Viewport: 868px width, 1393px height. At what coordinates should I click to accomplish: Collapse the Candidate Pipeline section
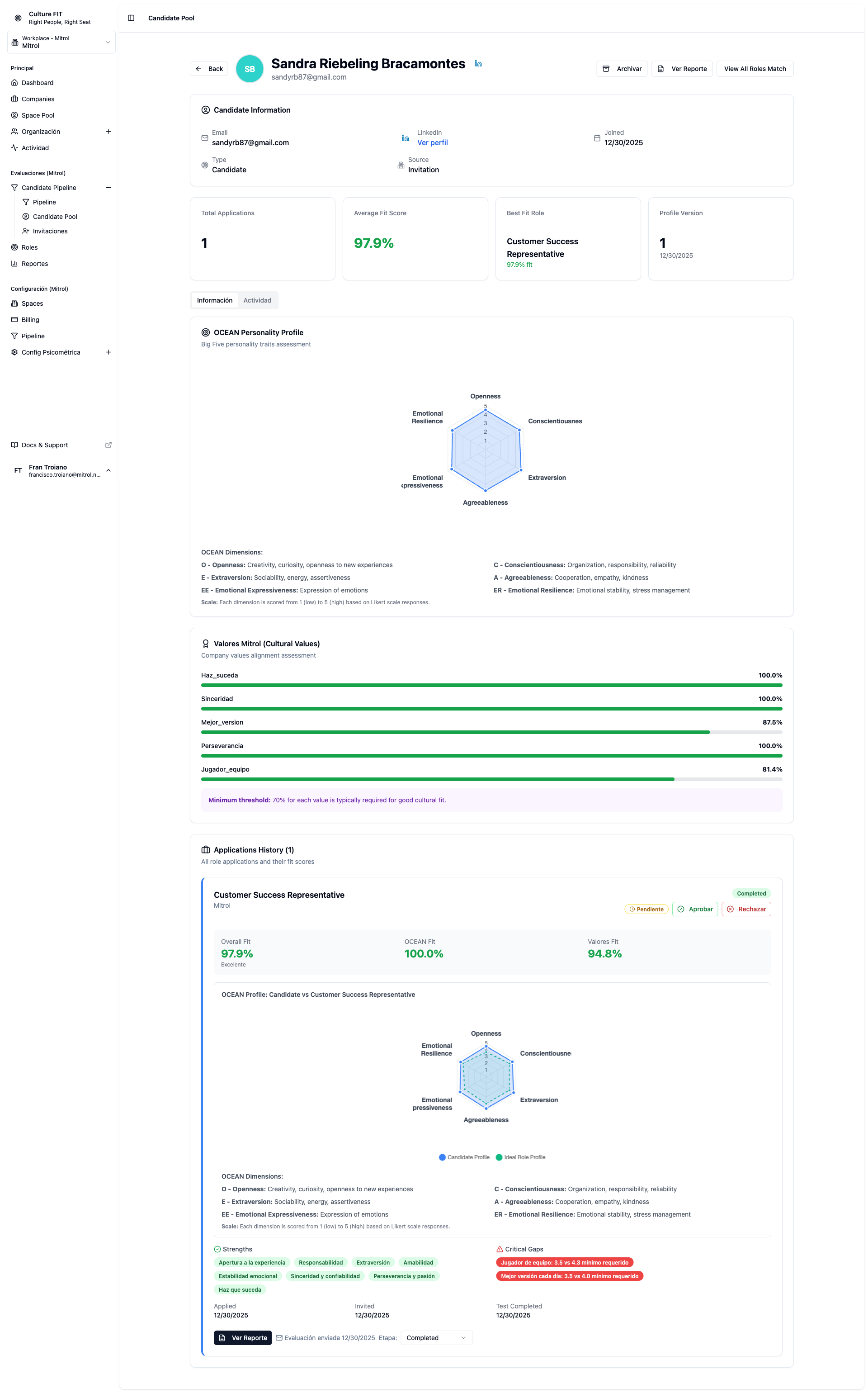click(x=108, y=188)
